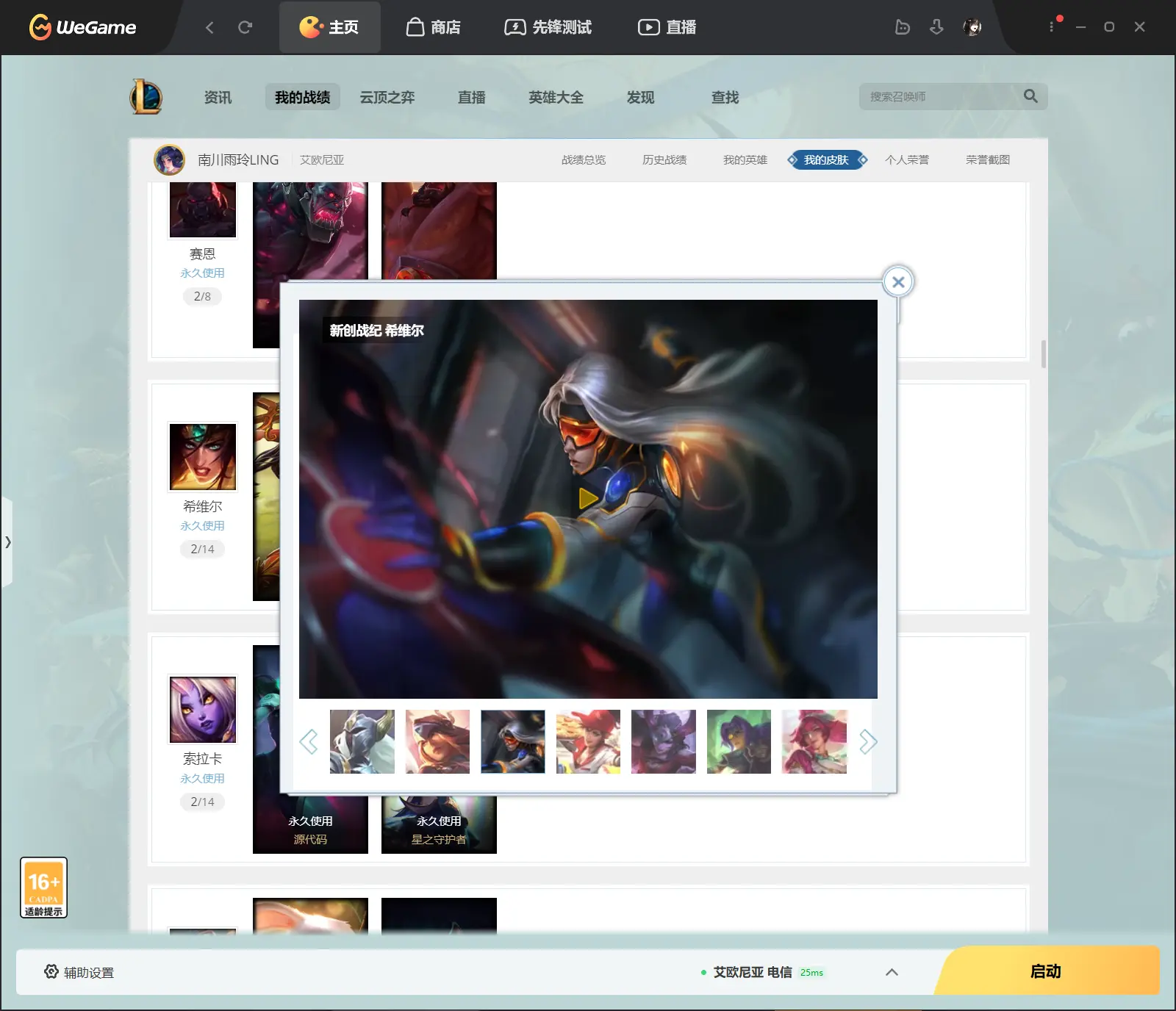Close the skin preview popup

click(x=898, y=281)
